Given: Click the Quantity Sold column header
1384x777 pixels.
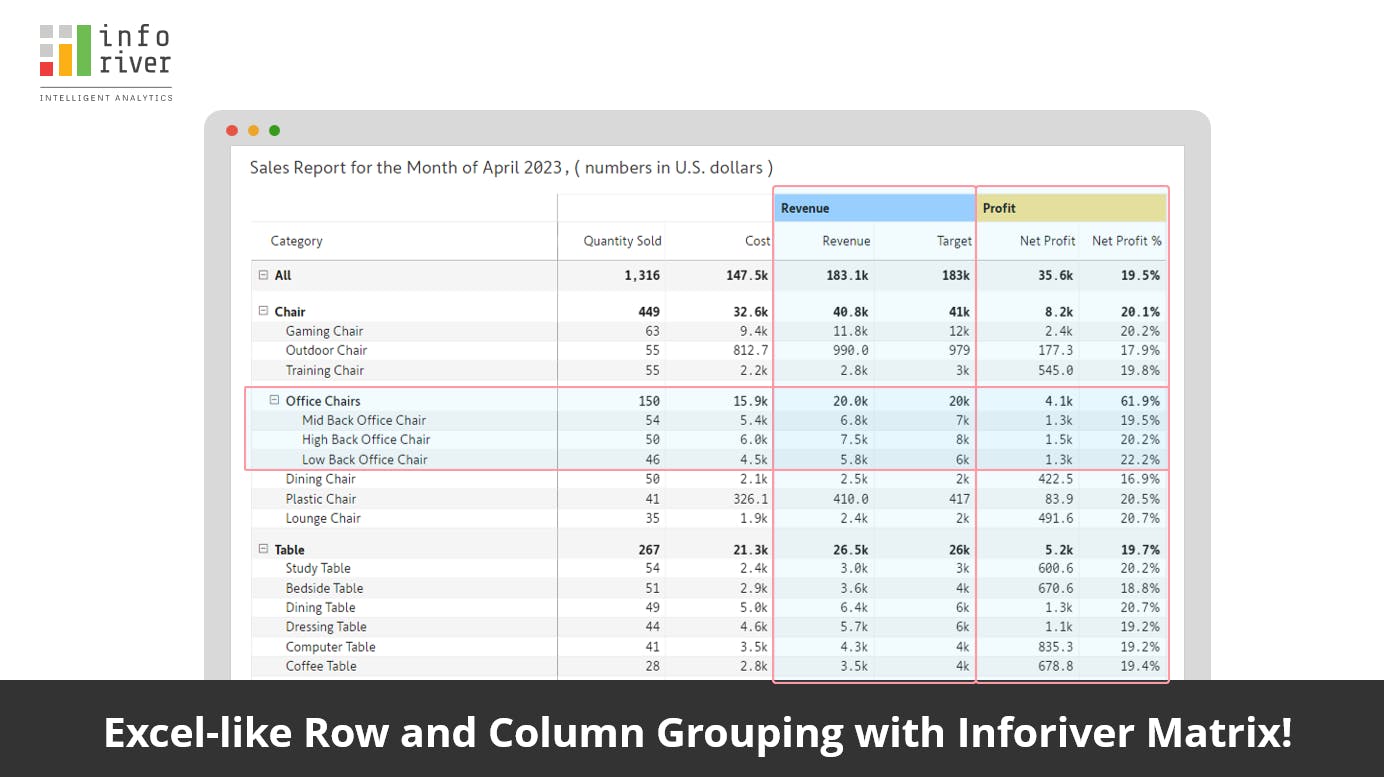Looking at the screenshot, I should click(622, 241).
